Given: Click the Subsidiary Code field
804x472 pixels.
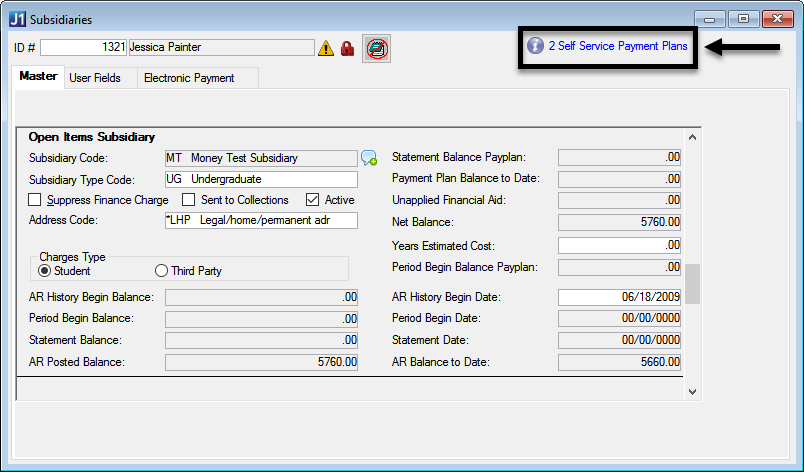Looking at the screenshot, I should tap(261, 158).
